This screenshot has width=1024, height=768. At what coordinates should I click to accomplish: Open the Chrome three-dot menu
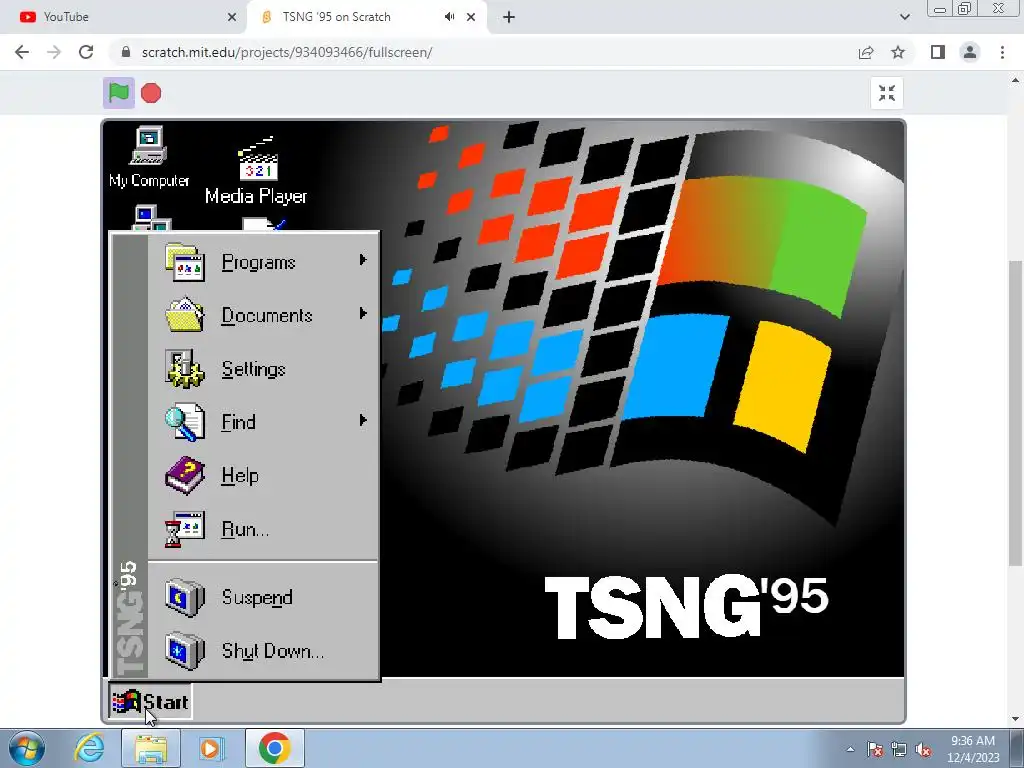(1002, 52)
